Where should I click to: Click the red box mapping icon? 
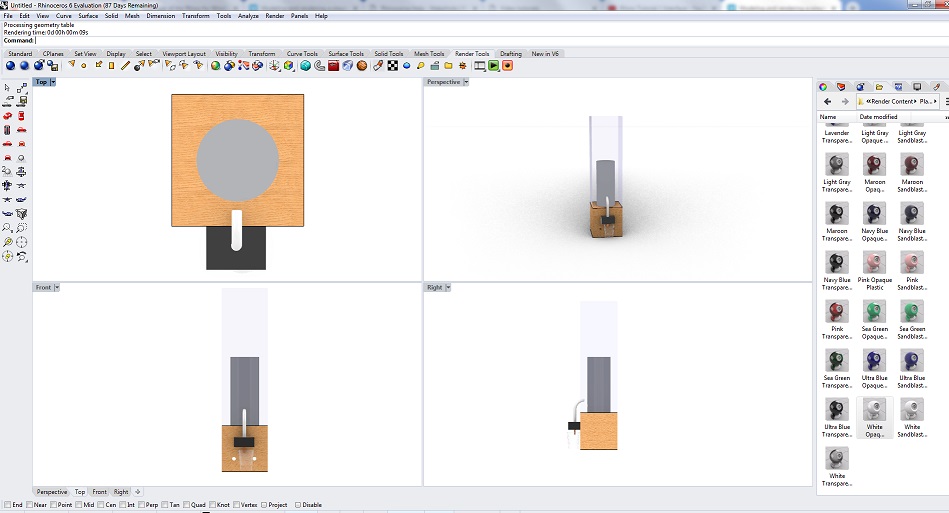tap(333, 65)
